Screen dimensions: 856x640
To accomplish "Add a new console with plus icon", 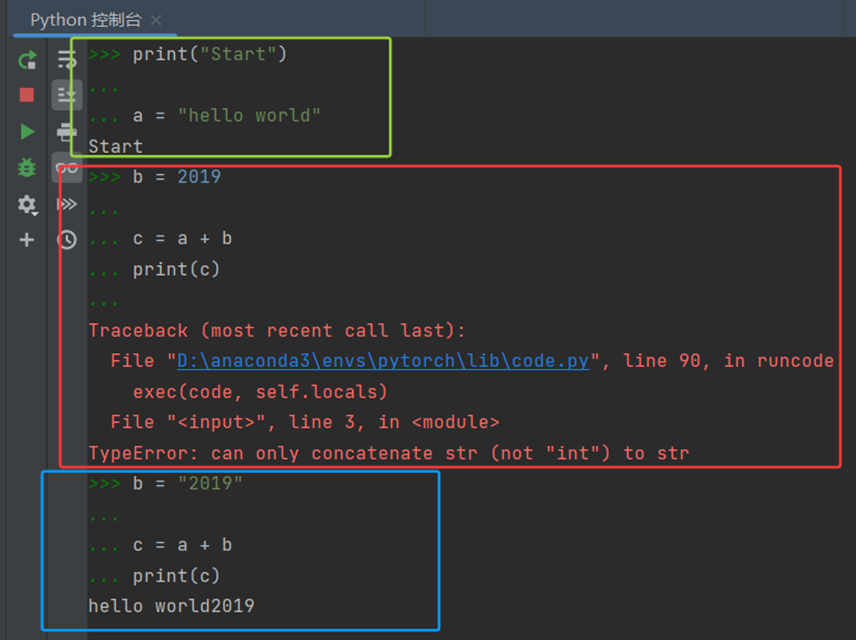I will (x=27, y=240).
